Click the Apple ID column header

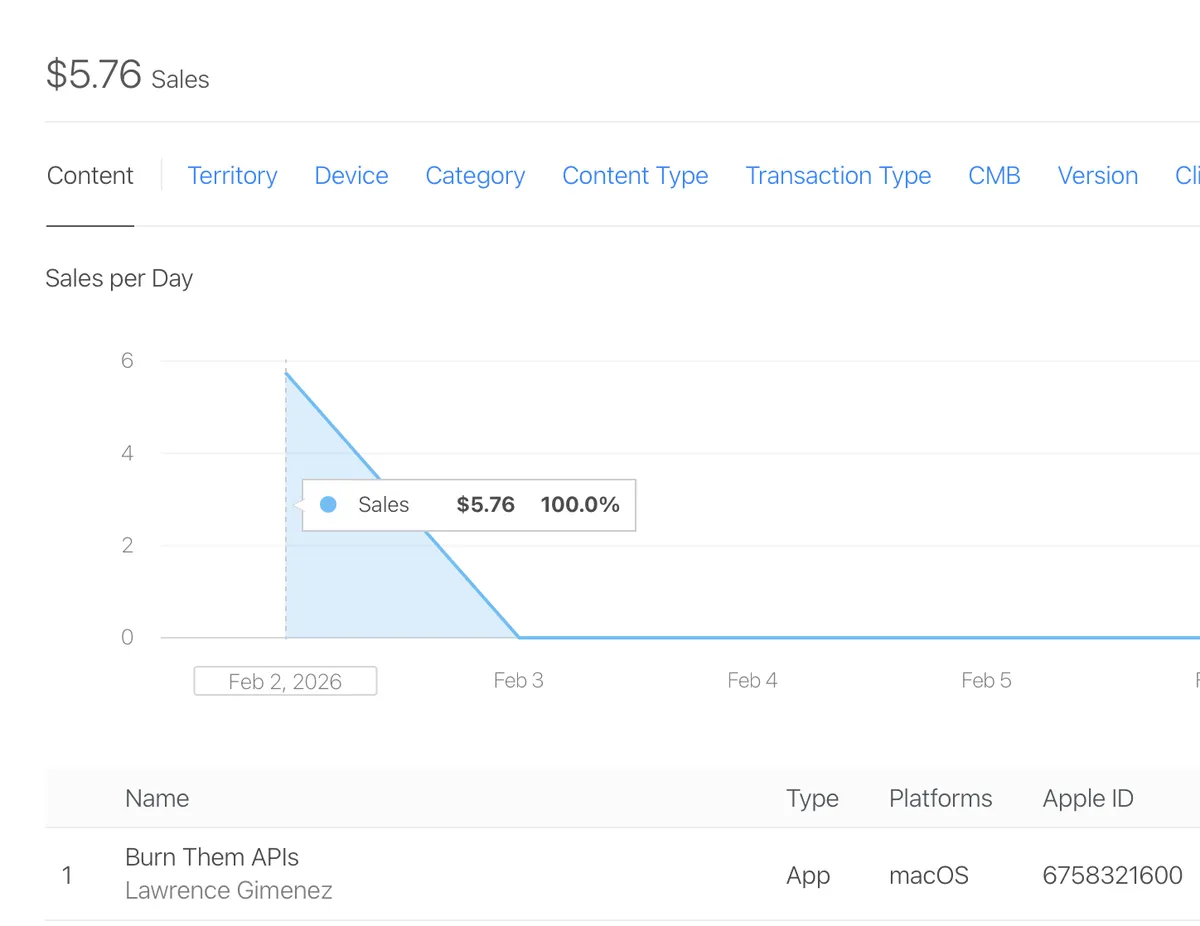tap(1088, 799)
